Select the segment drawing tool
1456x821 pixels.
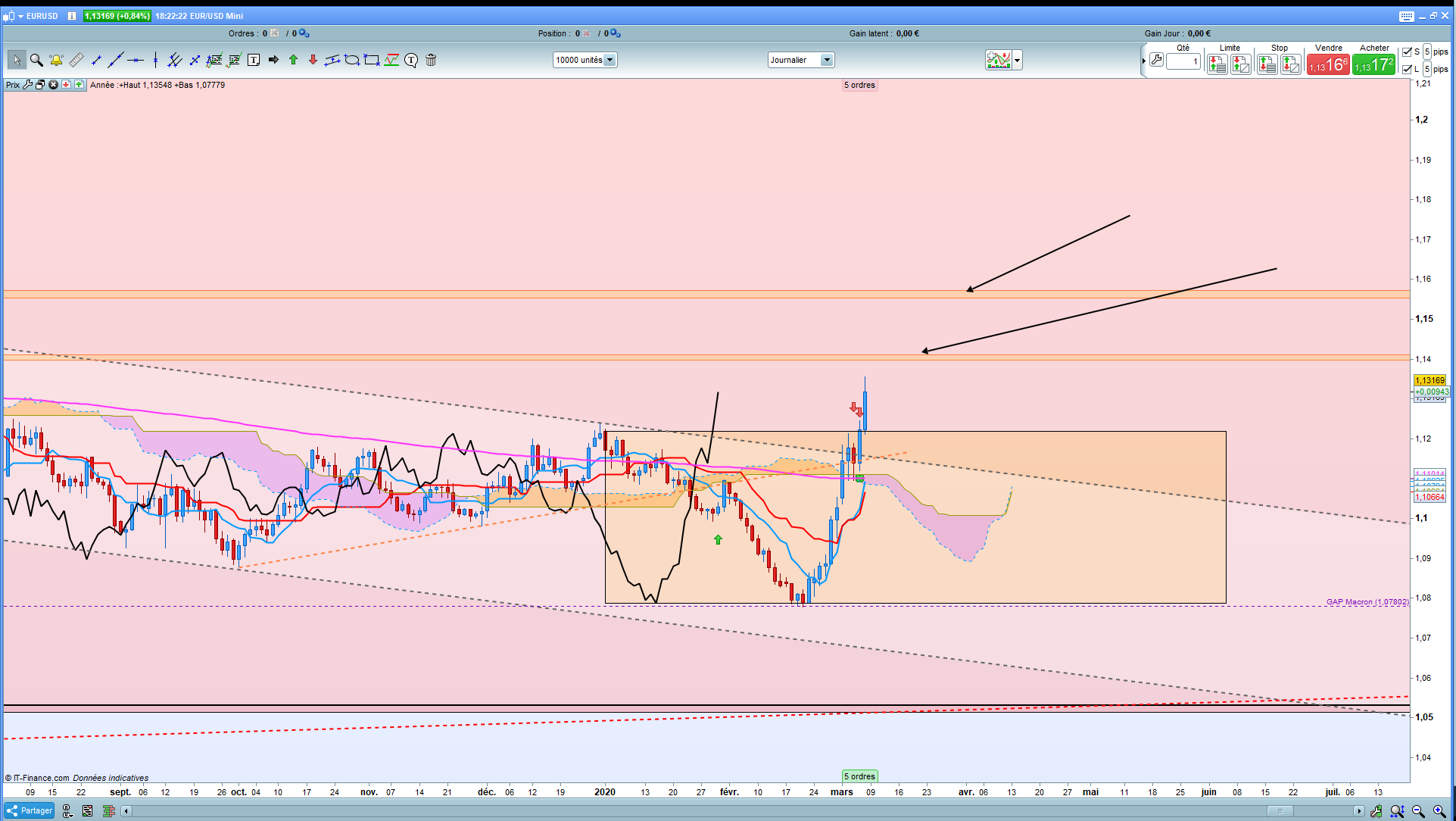(x=96, y=60)
